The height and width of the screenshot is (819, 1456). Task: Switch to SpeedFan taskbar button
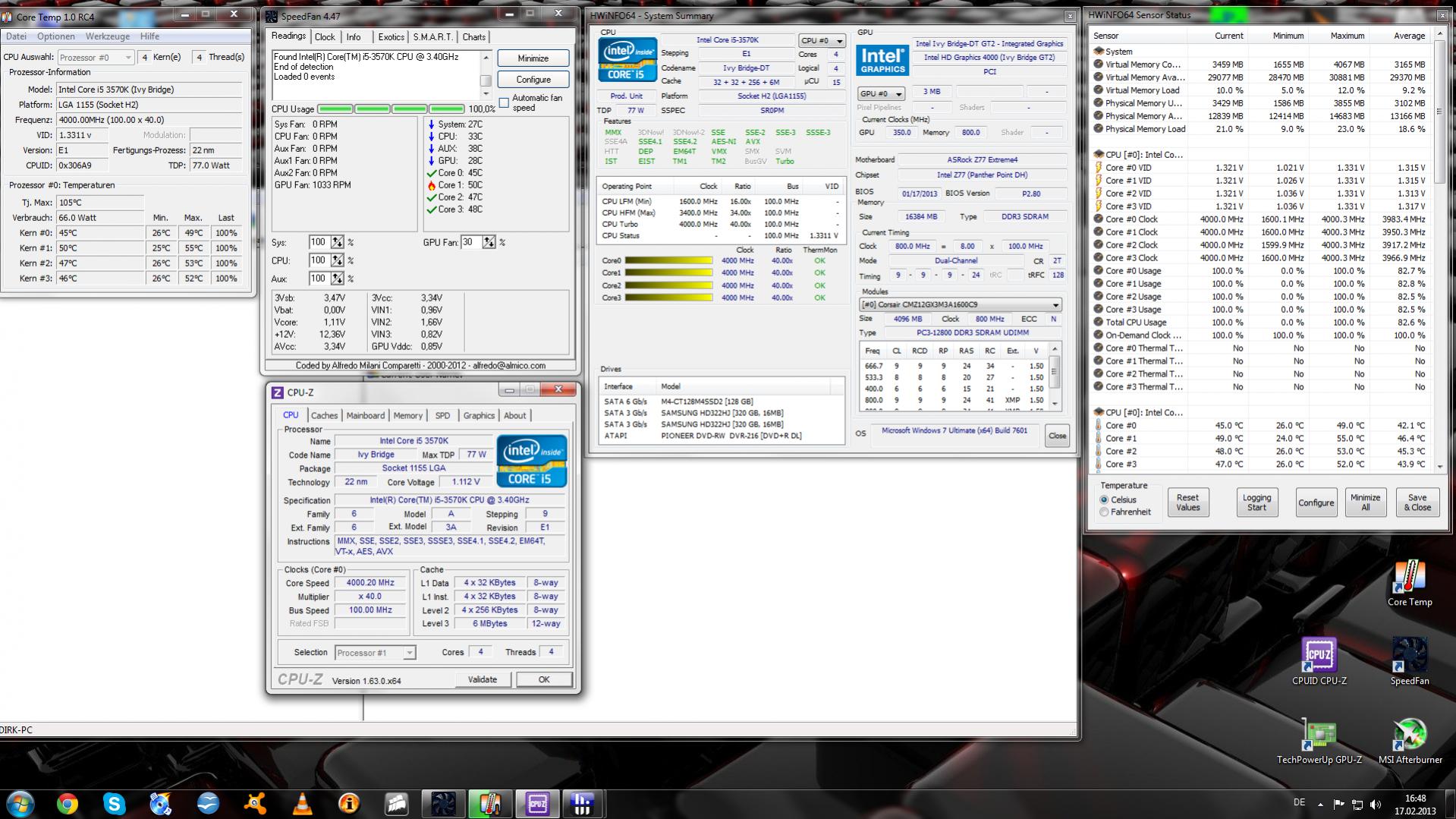click(443, 803)
